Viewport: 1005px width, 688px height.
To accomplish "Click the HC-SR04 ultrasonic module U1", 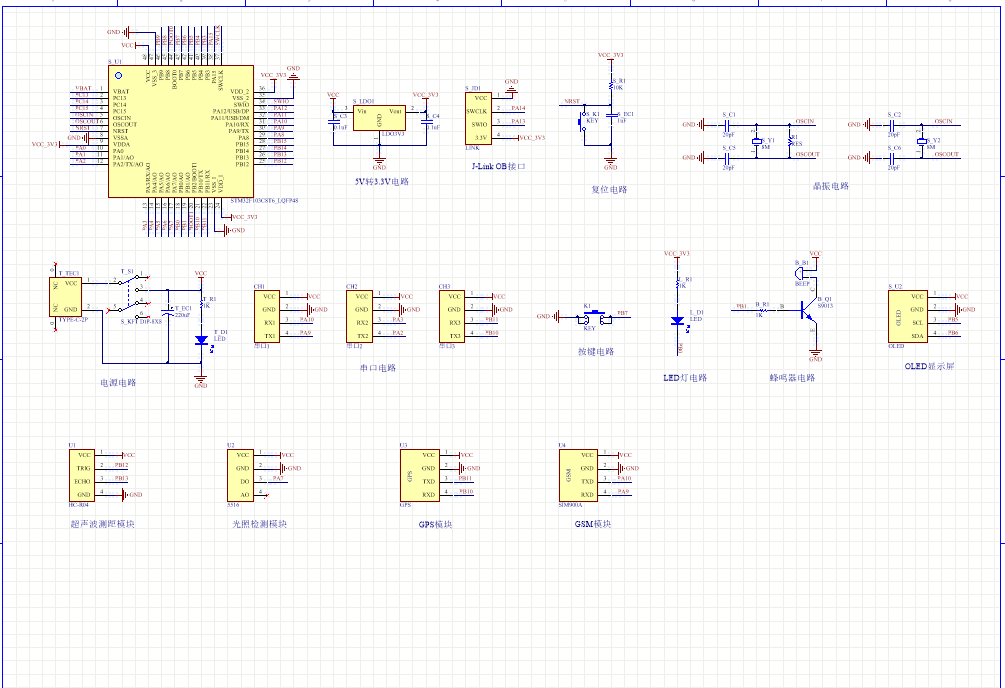I will pyautogui.click(x=82, y=475).
